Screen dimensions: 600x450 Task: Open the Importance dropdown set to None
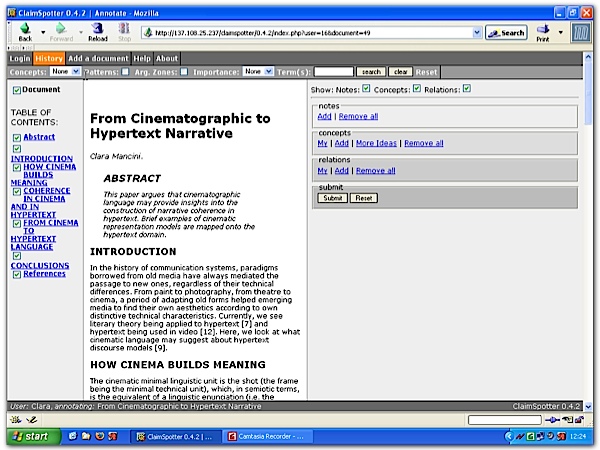coord(258,72)
